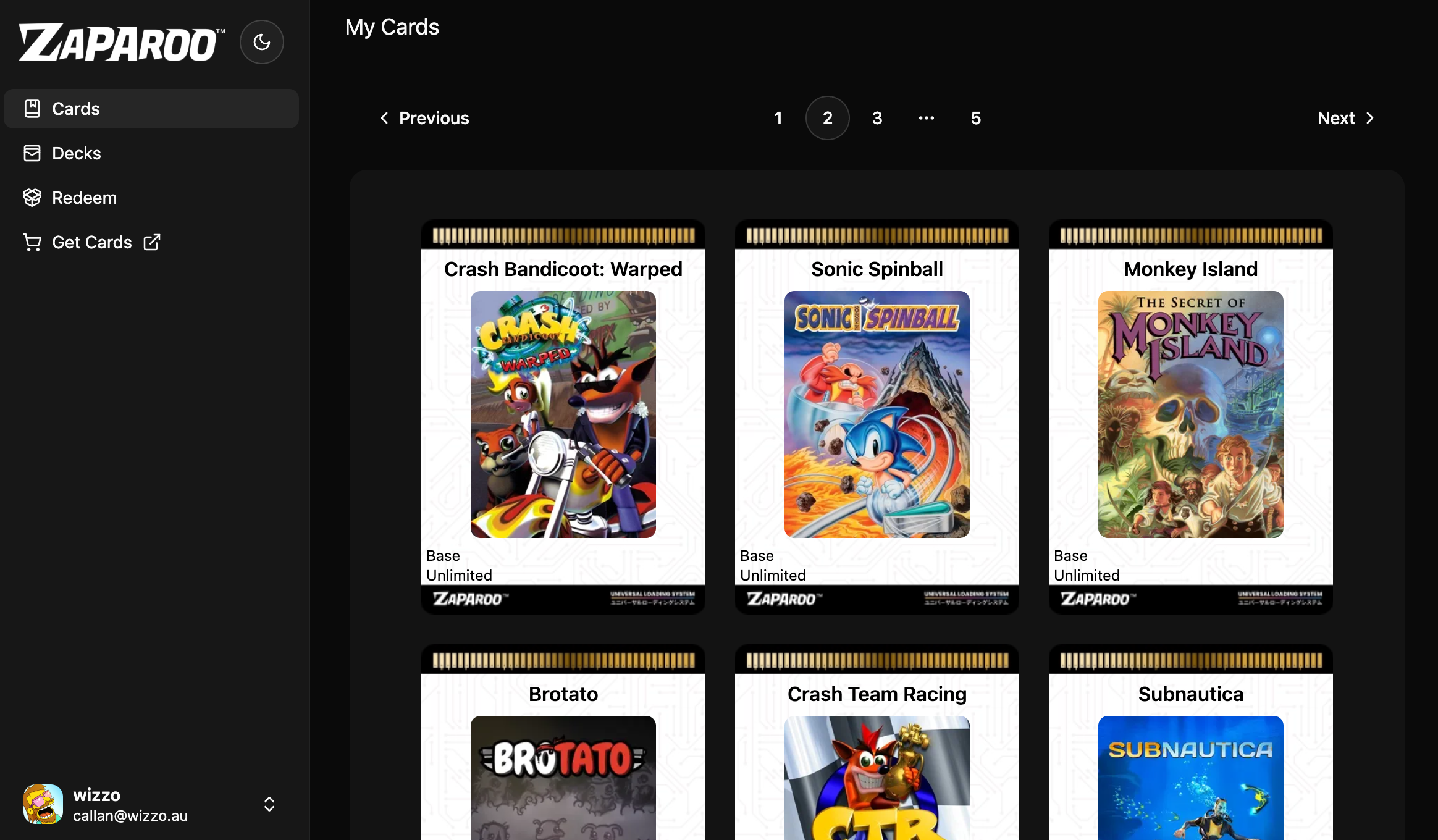
Task: Open the Monkey Island cover art
Action: coord(1191,414)
